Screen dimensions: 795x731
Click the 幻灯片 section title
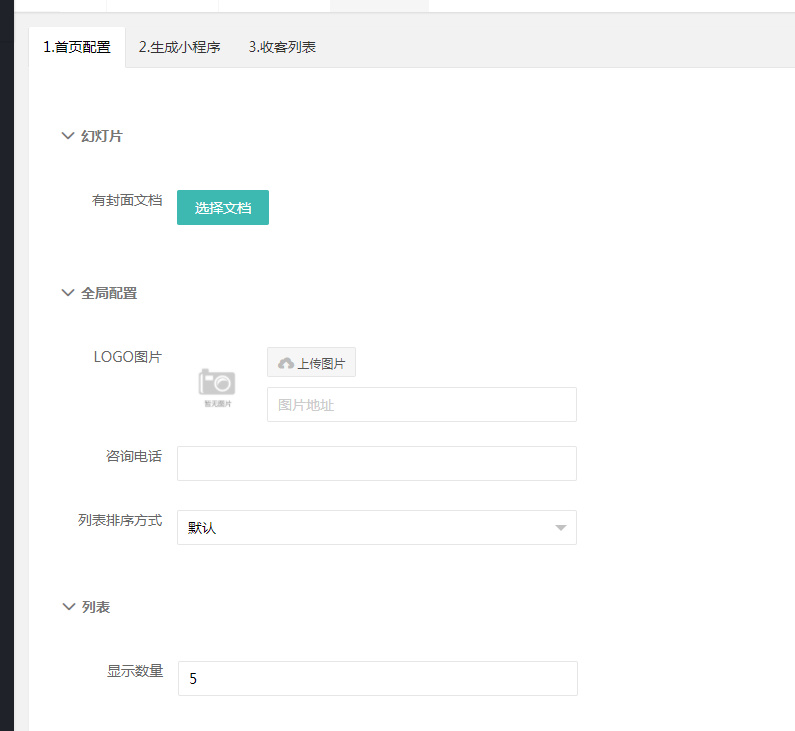102,136
